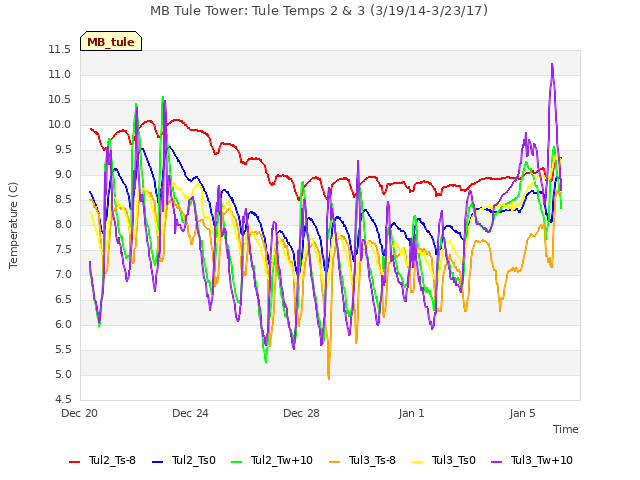
Task: Click the 7.5 y-axis tick label
Action: pyautogui.click(x=63, y=250)
